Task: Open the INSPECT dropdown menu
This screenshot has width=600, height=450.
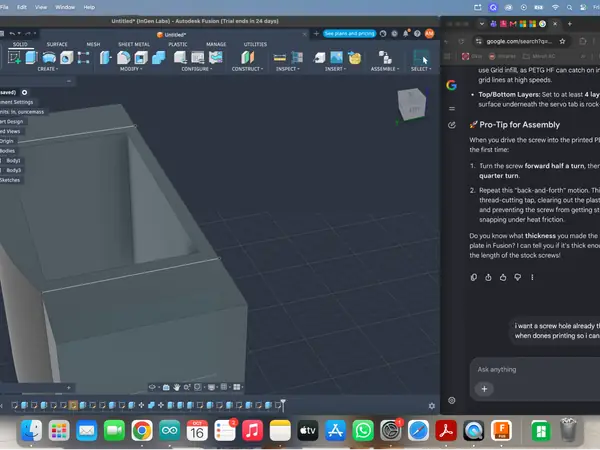Action: (288, 69)
